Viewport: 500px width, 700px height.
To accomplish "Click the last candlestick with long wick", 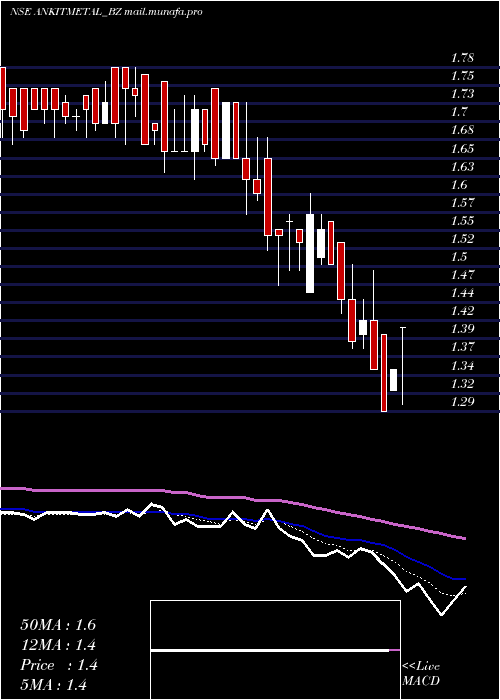I will click(403, 366).
